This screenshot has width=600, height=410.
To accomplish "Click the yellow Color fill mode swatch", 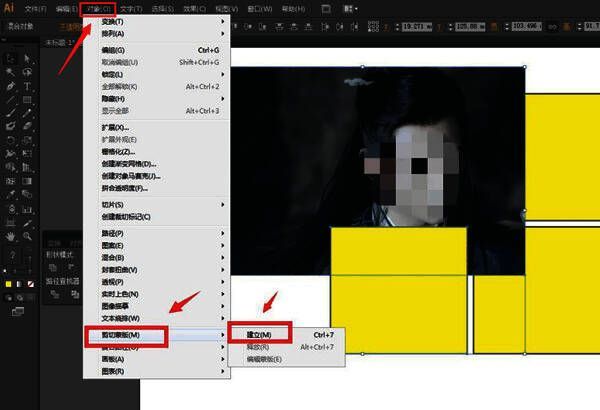I will tap(8, 284).
